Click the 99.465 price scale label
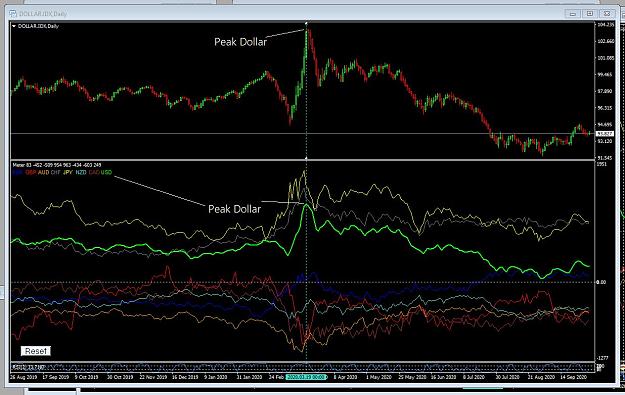 605,75
